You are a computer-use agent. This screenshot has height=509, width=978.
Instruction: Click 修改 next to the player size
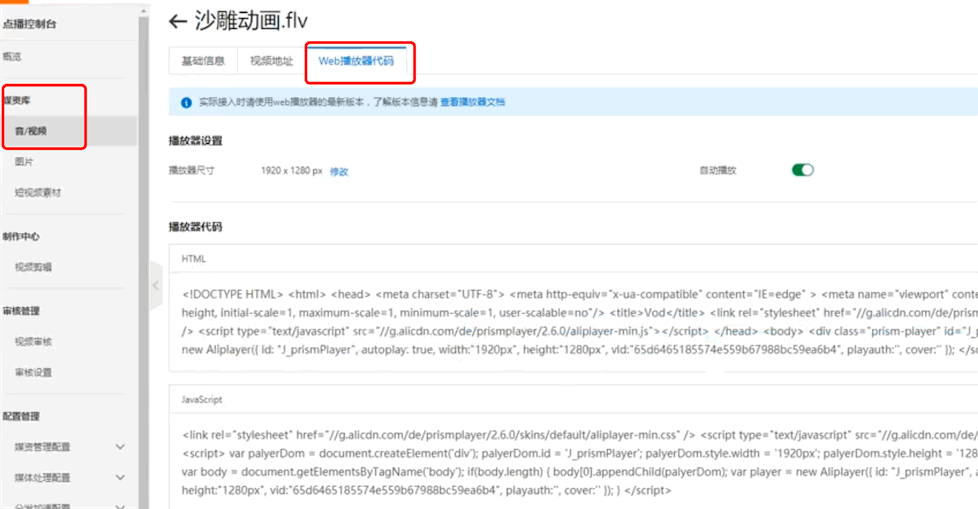(x=339, y=172)
